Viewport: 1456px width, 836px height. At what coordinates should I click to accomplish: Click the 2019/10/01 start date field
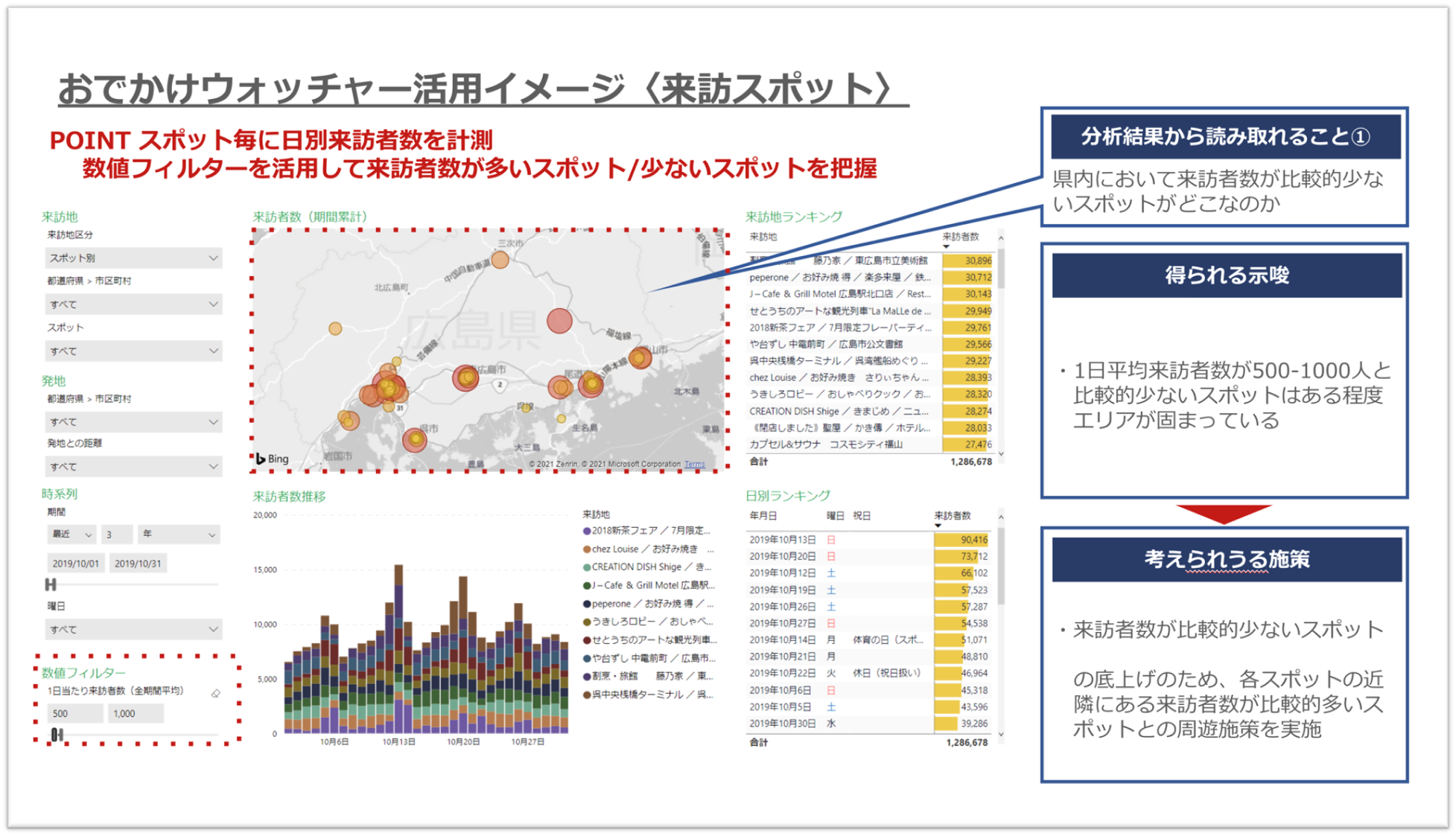(75, 564)
